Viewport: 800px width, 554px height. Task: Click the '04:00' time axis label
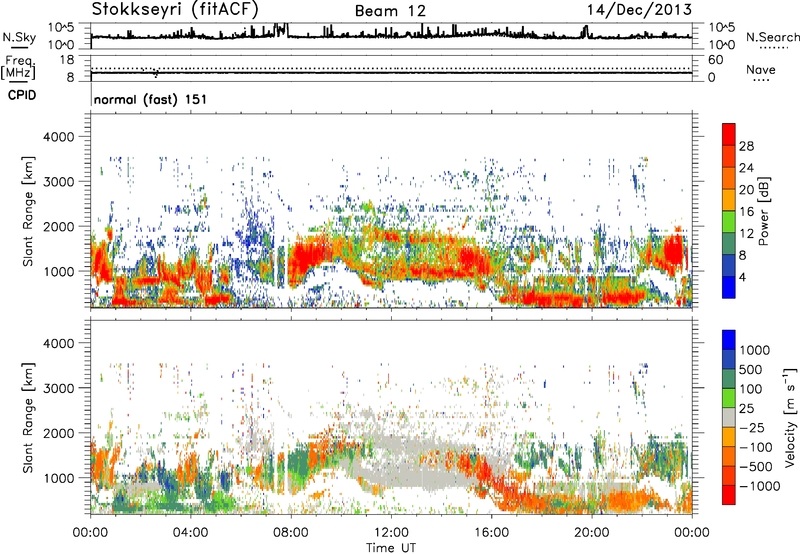191,533
